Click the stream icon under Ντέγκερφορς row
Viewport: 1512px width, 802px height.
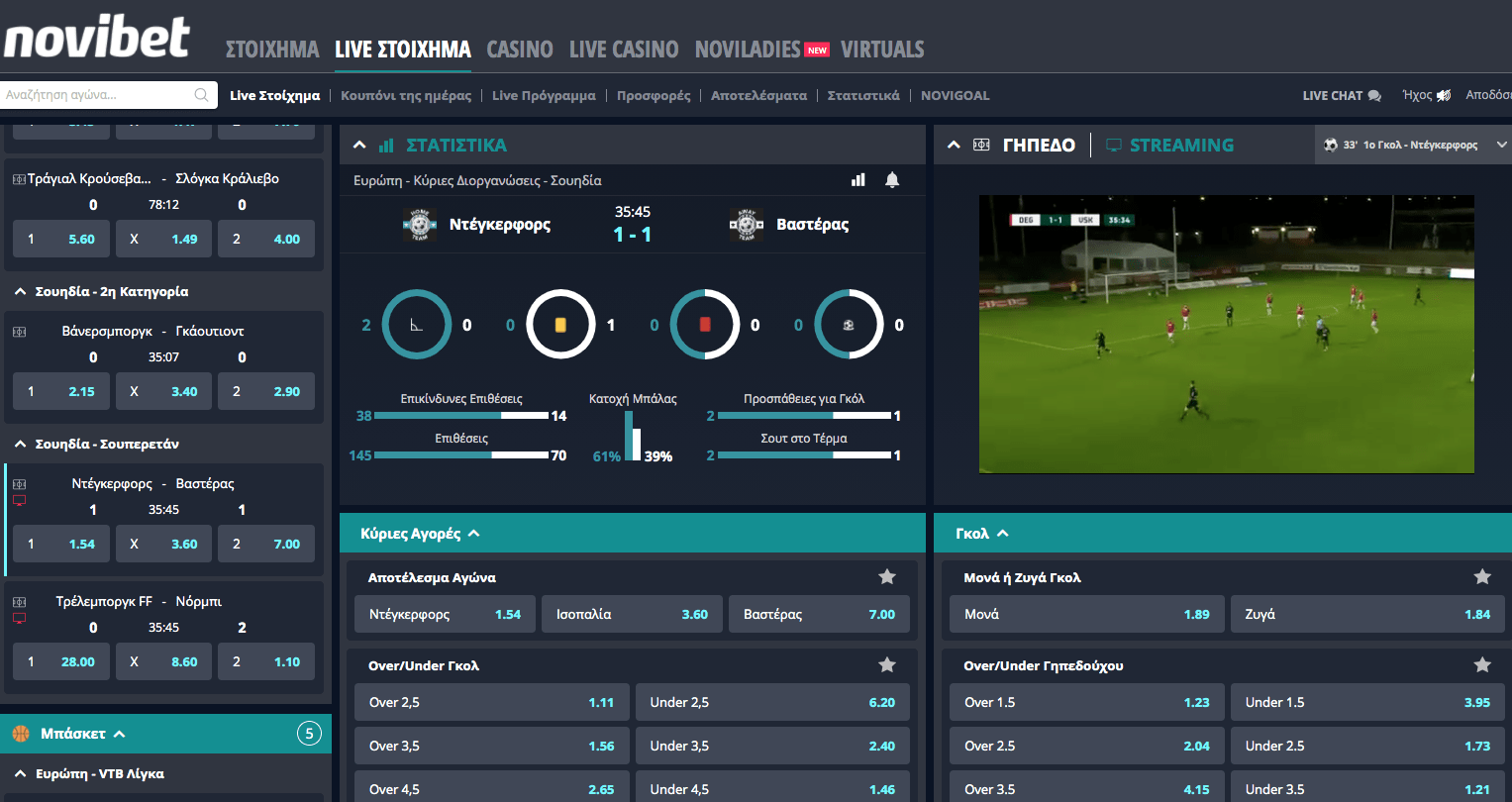click(x=19, y=501)
